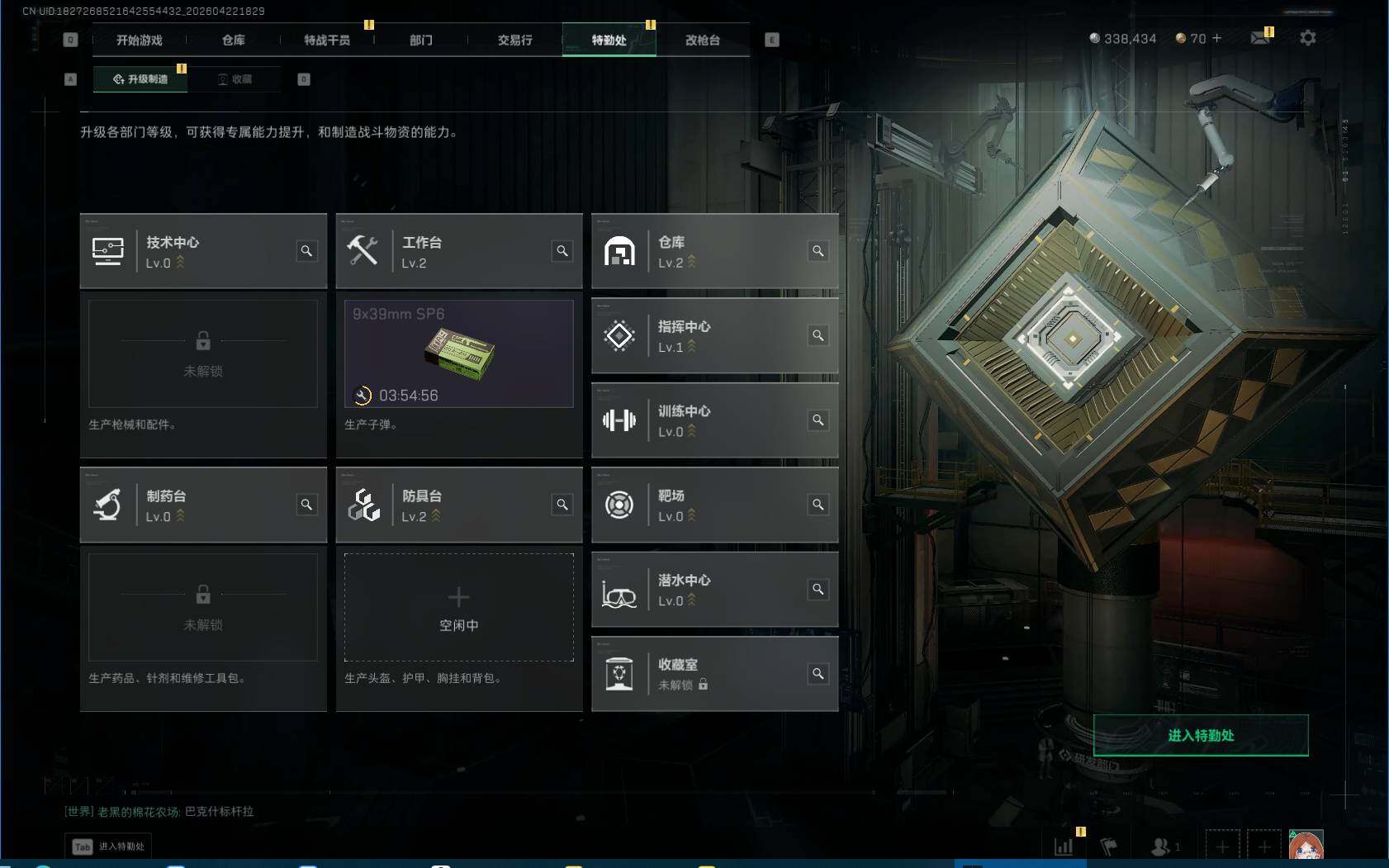
Task: Click player avatar in bottom corner
Action: [1306, 846]
